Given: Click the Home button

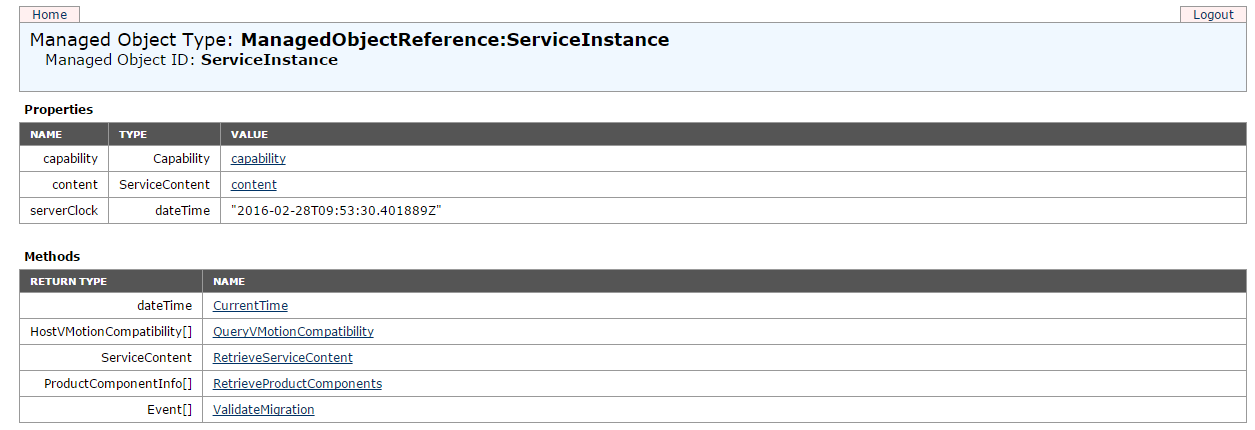Looking at the screenshot, I should (50, 15).
